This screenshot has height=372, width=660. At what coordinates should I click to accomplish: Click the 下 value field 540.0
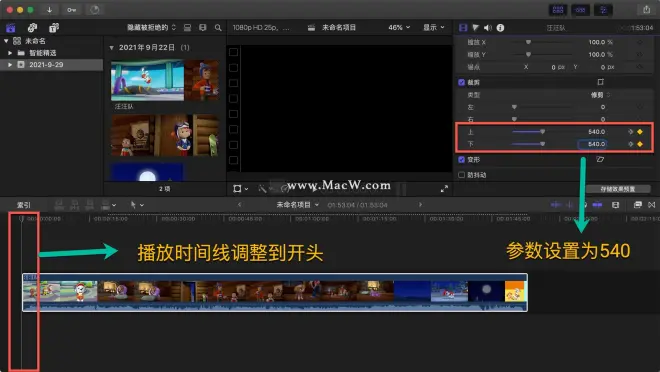[x=593, y=144]
